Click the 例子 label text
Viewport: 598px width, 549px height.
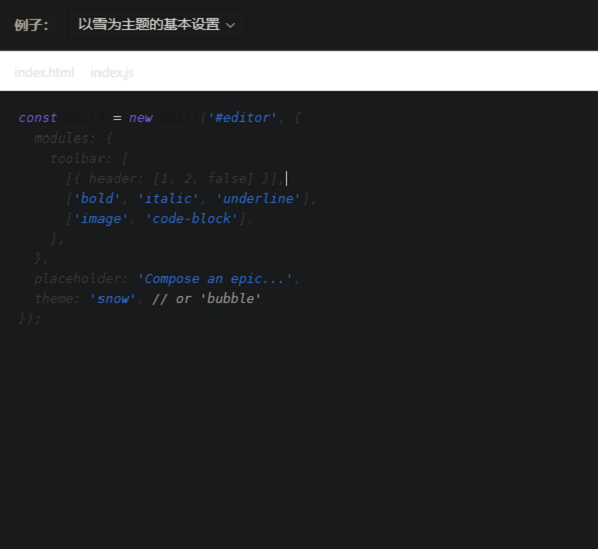[x=31, y=25]
